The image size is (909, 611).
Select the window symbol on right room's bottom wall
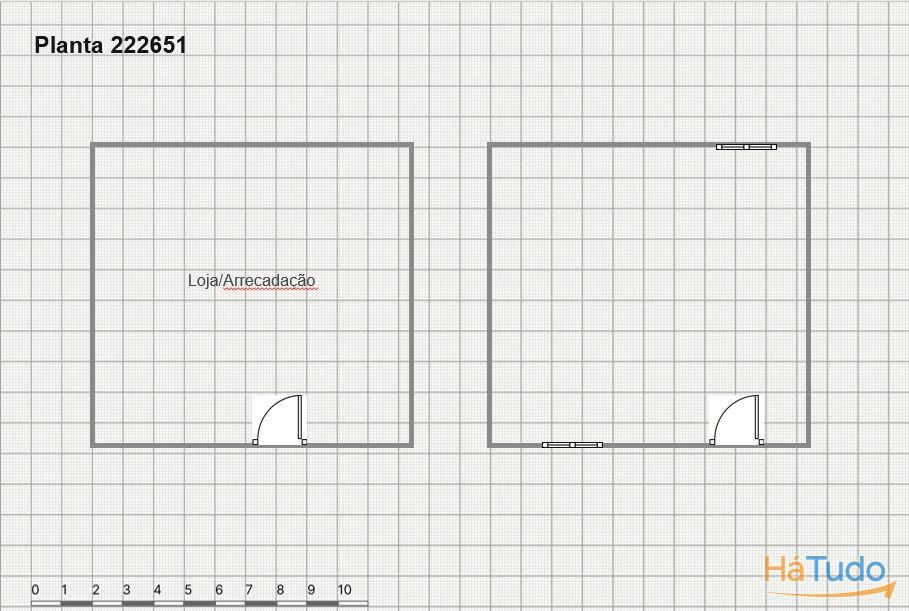click(572, 445)
